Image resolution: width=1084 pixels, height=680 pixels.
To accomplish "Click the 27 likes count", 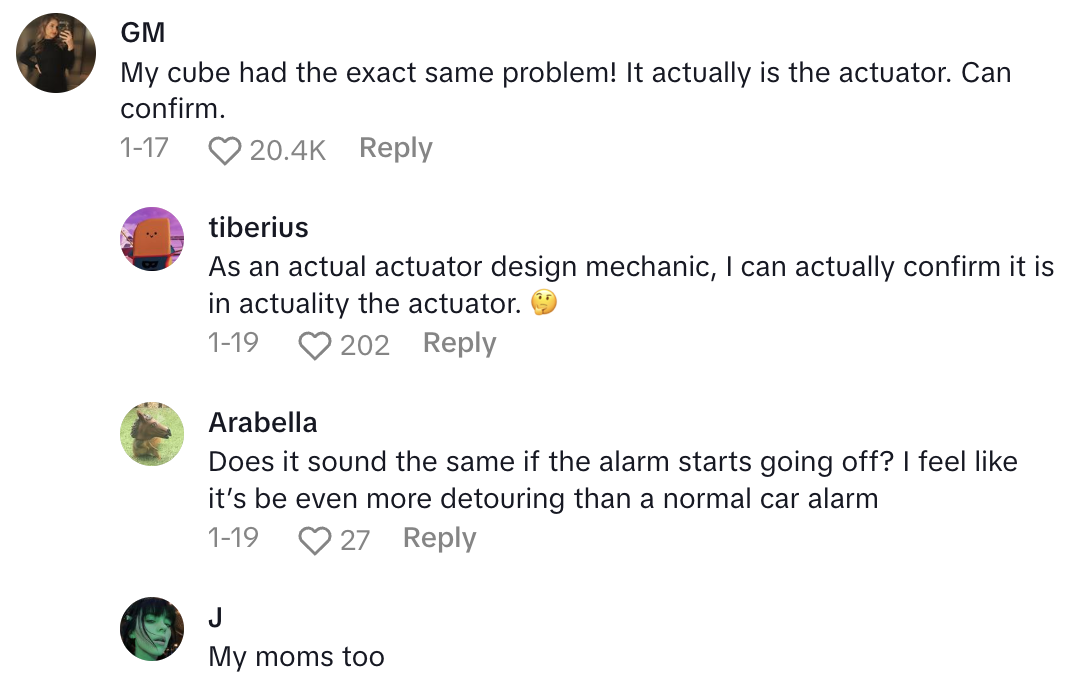I will tap(355, 540).
